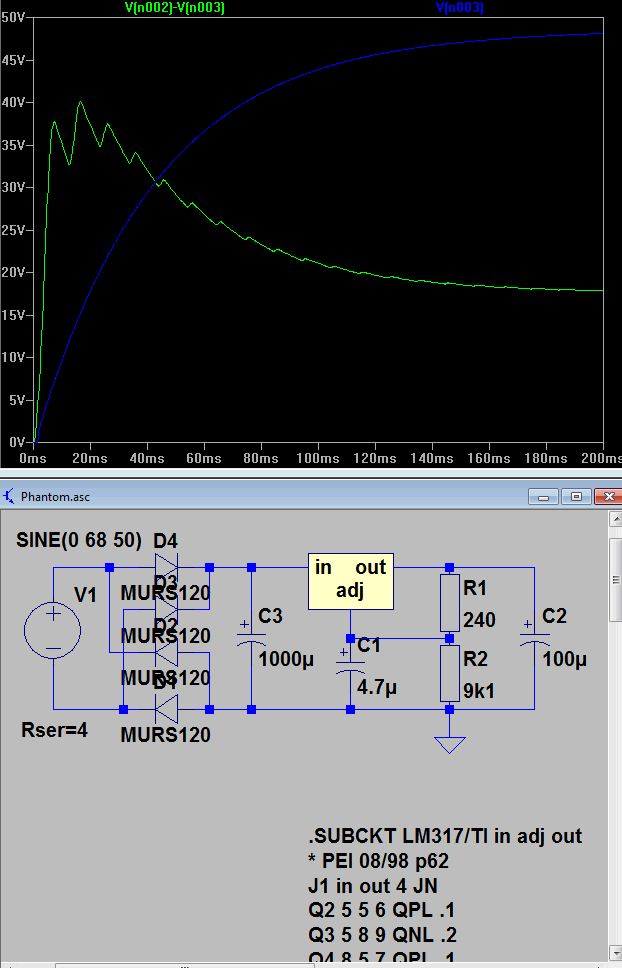This screenshot has height=968, width=622.
Task: Click the LM317 in/out/adj regulator block
Action: (x=350, y=582)
